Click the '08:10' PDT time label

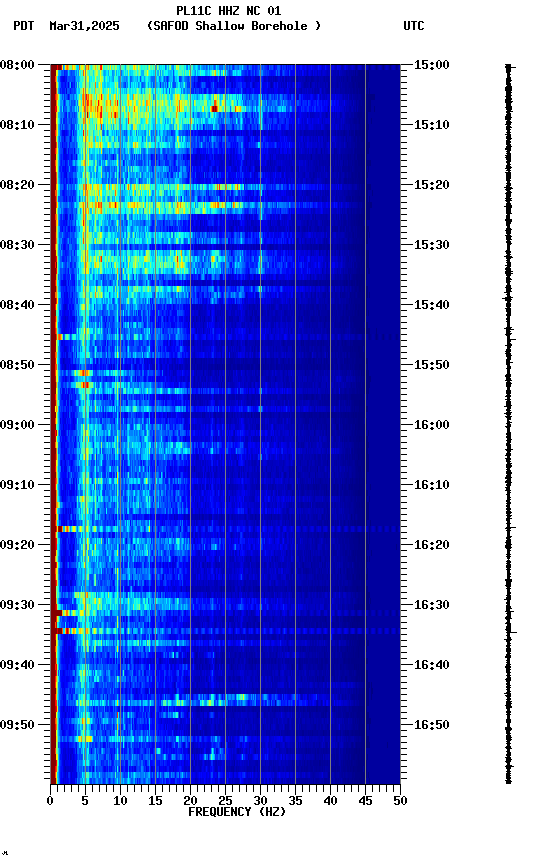pyautogui.click(x=17, y=125)
